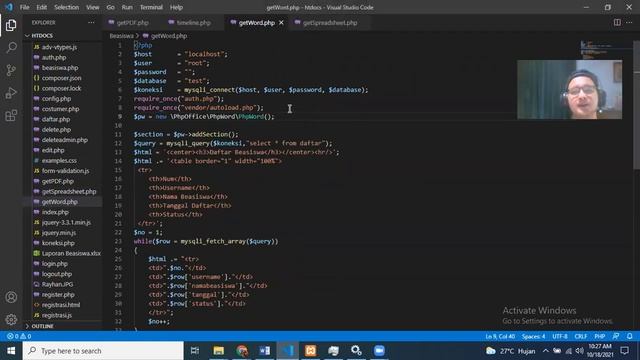Open File Explorer from taskbar
Screen dimensions: 640x360
(218, 351)
